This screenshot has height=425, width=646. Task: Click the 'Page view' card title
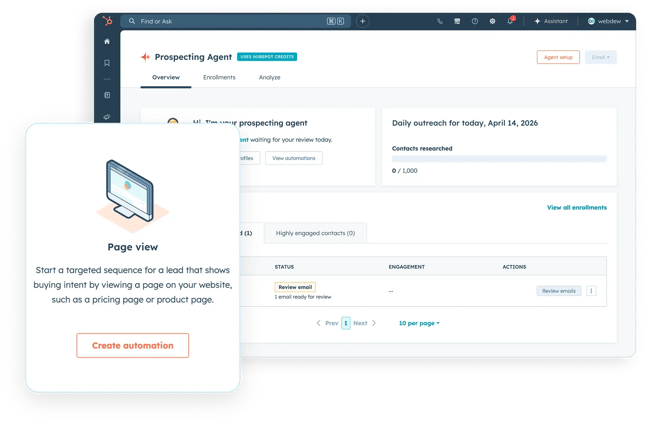click(x=133, y=247)
